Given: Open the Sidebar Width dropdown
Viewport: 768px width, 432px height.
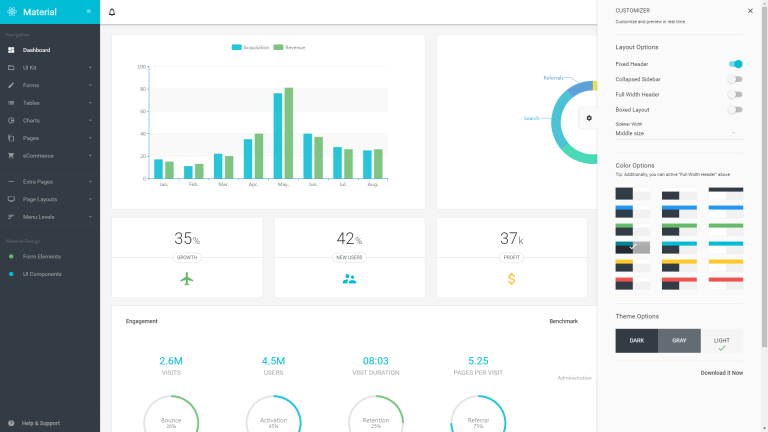Looking at the screenshot, I should point(678,133).
